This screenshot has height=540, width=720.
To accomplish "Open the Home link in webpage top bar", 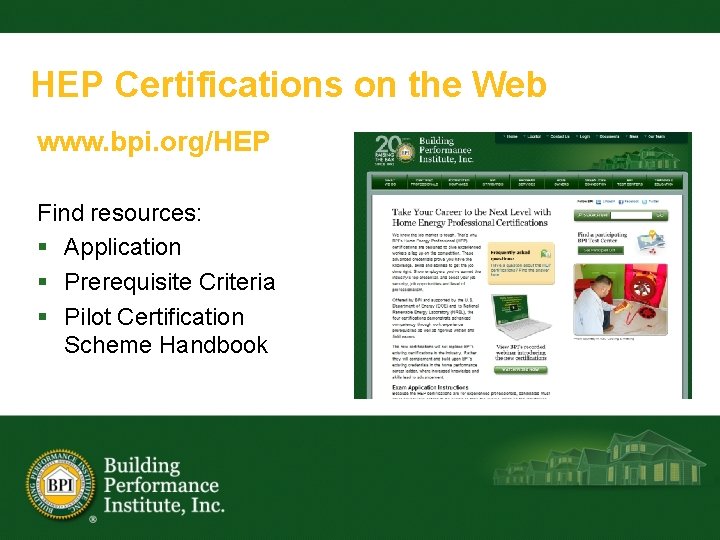I will pos(511,136).
